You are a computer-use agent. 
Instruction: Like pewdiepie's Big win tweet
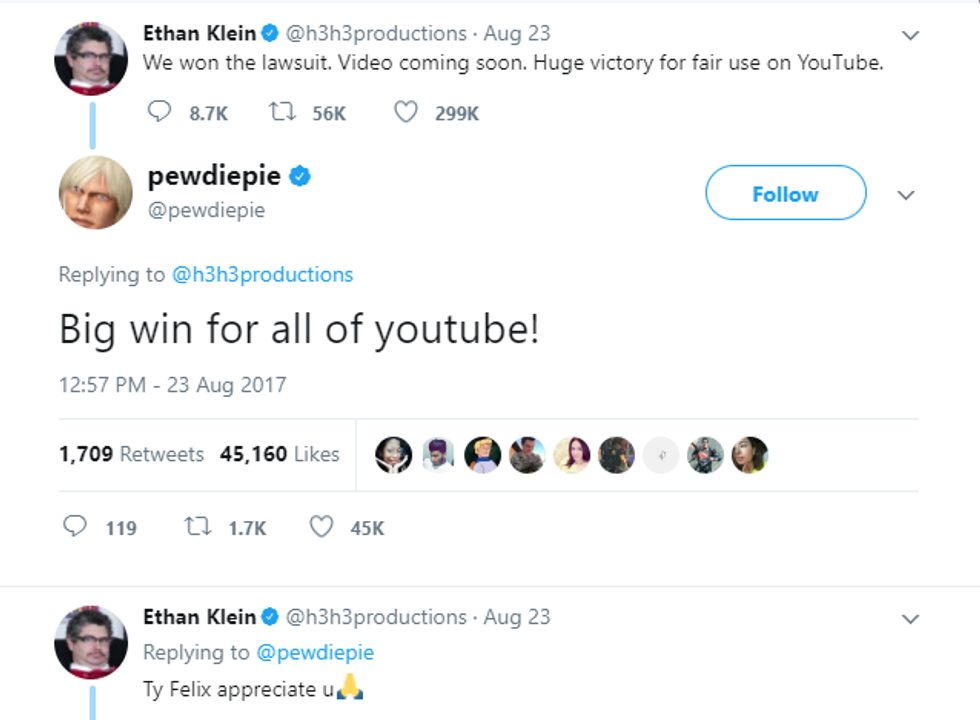(321, 527)
